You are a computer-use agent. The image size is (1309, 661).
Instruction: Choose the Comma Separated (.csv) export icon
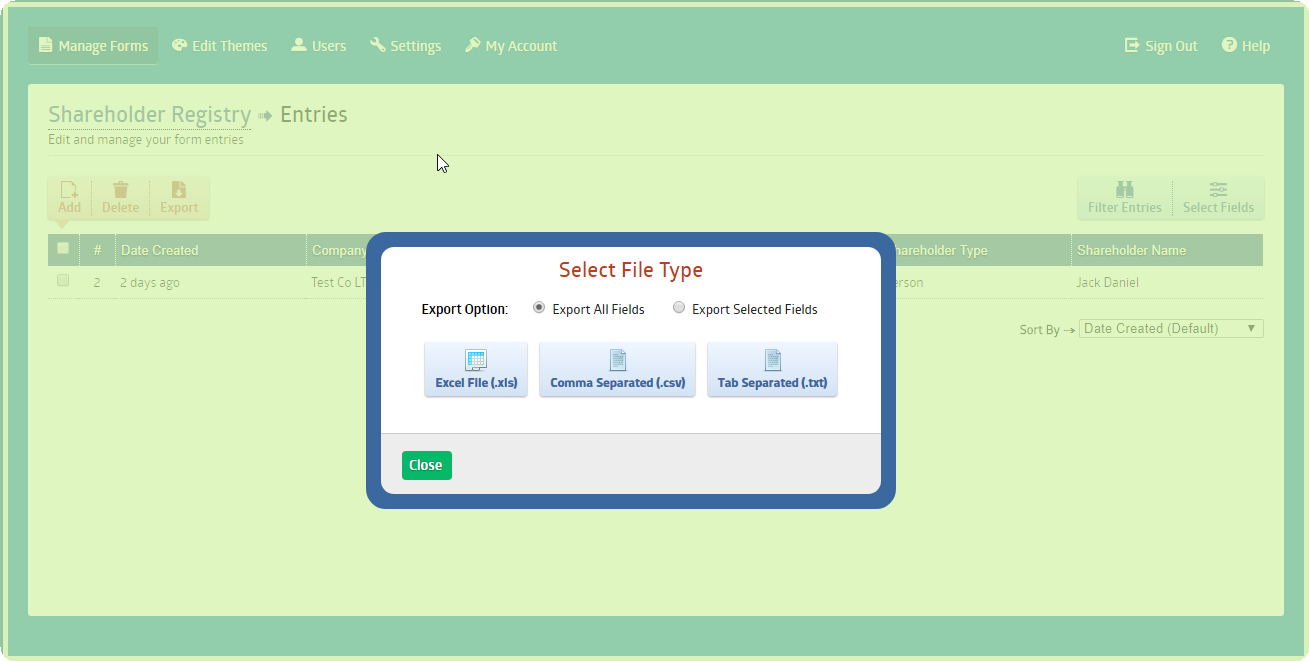pos(617,361)
